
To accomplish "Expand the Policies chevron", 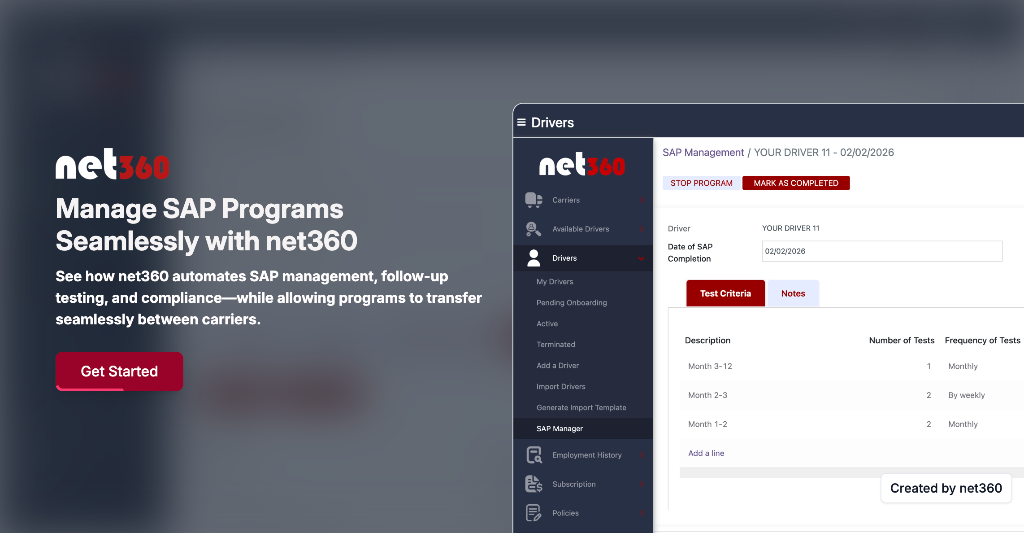I will pos(642,513).
